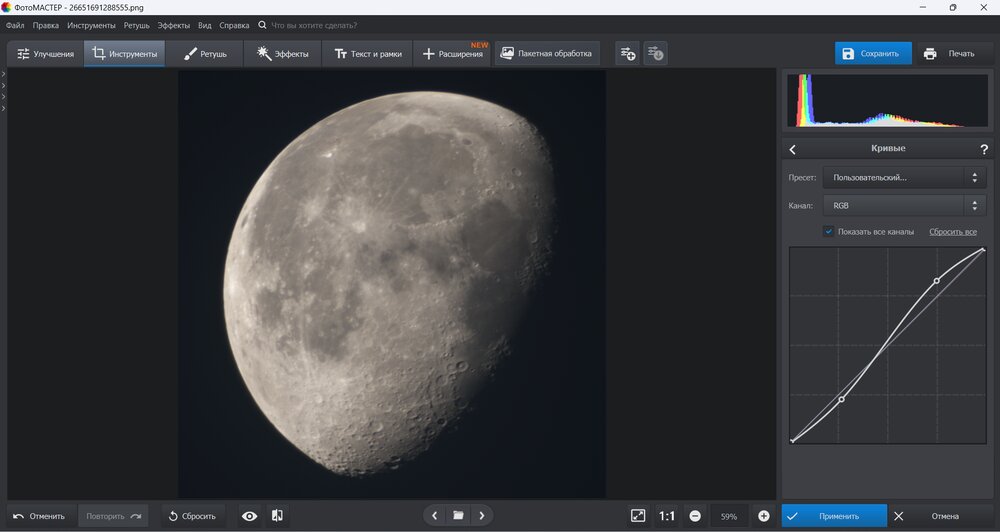Go to next photo arrow

click(482, 516)
